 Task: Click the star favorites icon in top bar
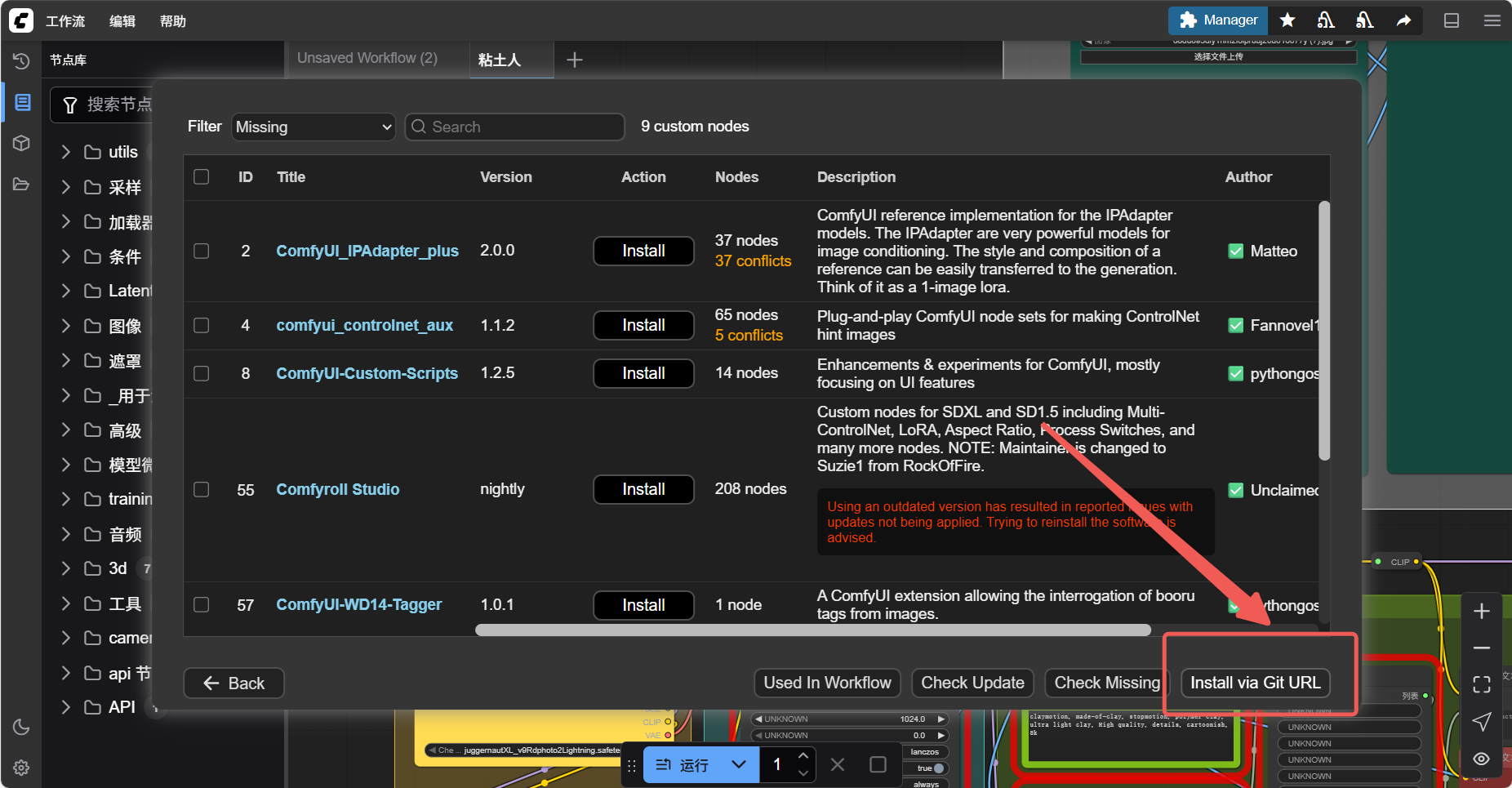[1287, 20]
